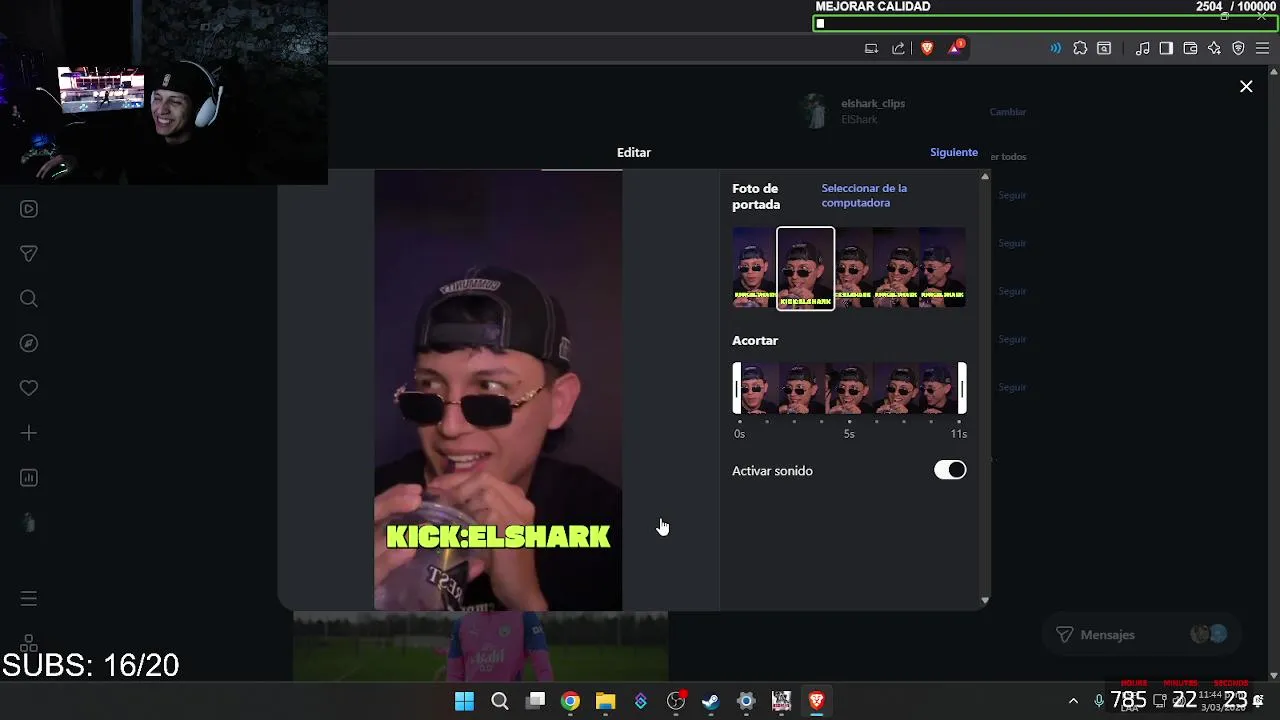This screenshot has height=720, width=1280.
Task: Select the fourth cover photo thumbnail
Action: (x=896, y=268)
